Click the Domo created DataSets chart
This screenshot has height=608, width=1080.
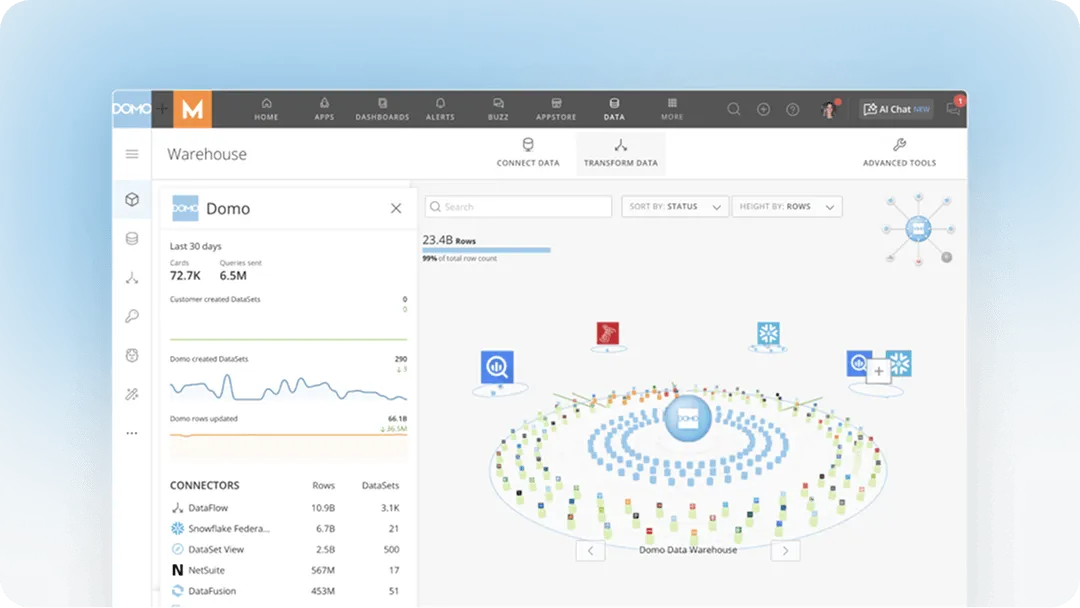(x=288, y=388)
